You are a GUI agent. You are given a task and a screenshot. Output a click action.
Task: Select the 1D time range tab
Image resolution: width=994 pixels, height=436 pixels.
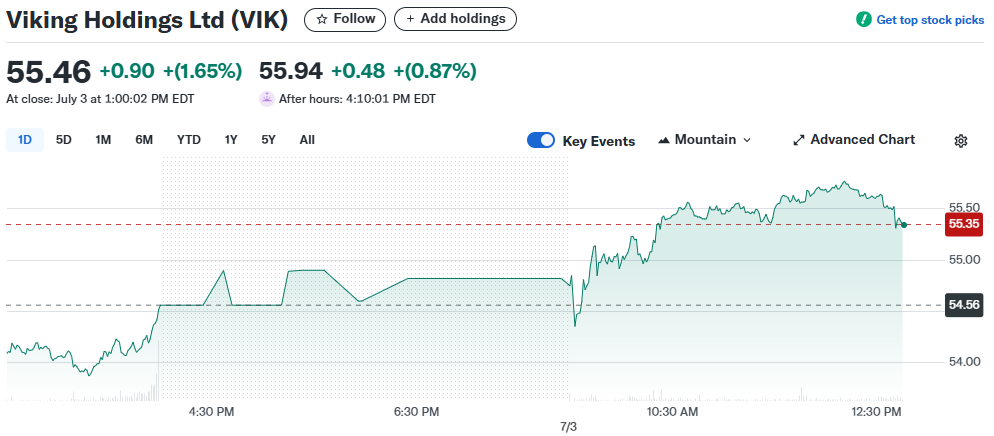click(x=25, y=140)
